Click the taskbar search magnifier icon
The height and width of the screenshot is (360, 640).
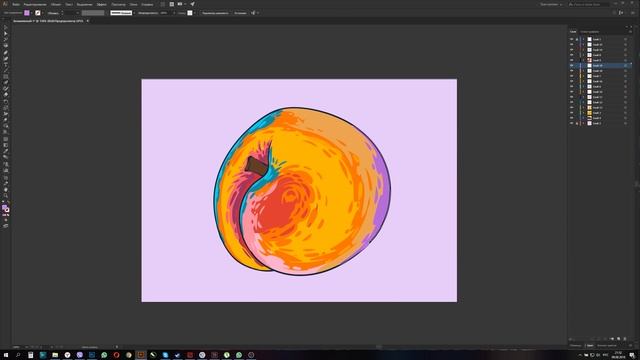coord(18,355)
